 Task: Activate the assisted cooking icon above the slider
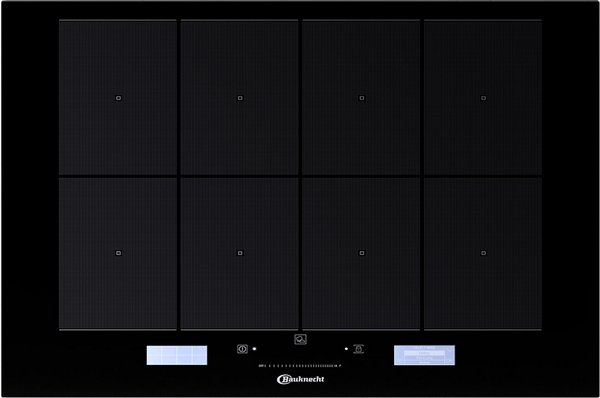click(x=300, y=339)
